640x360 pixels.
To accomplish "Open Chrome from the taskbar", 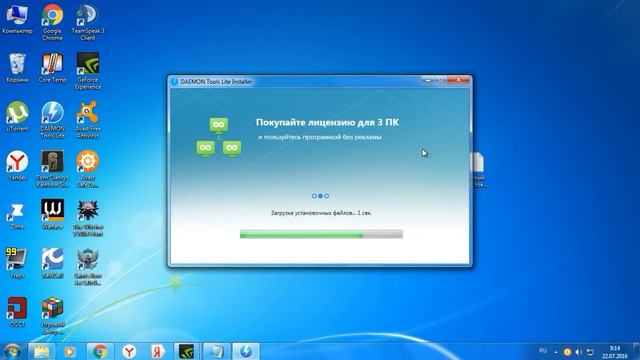I will [x=100, y=351].
